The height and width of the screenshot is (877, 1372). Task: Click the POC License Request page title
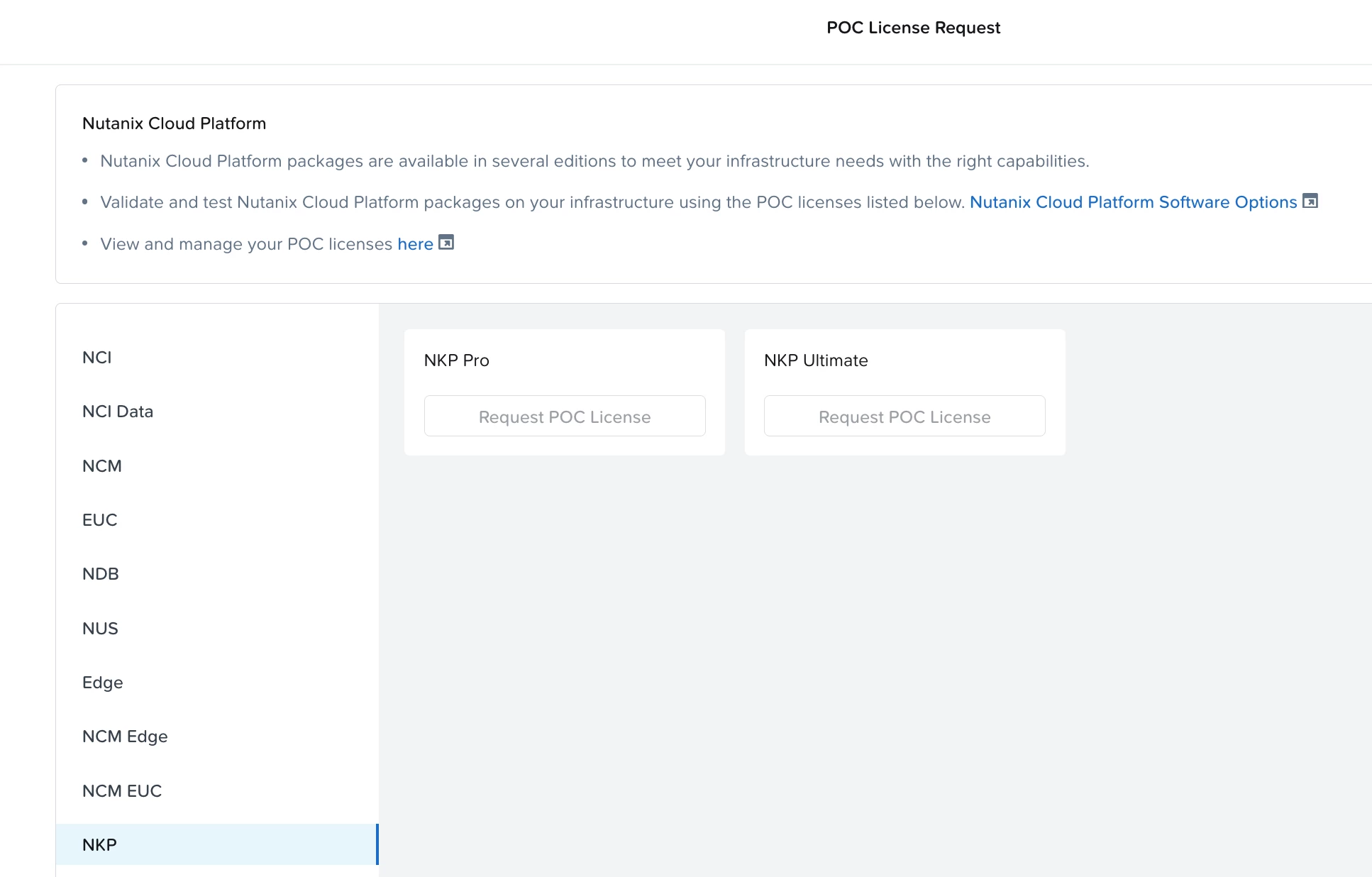click(x=913, y=28)
